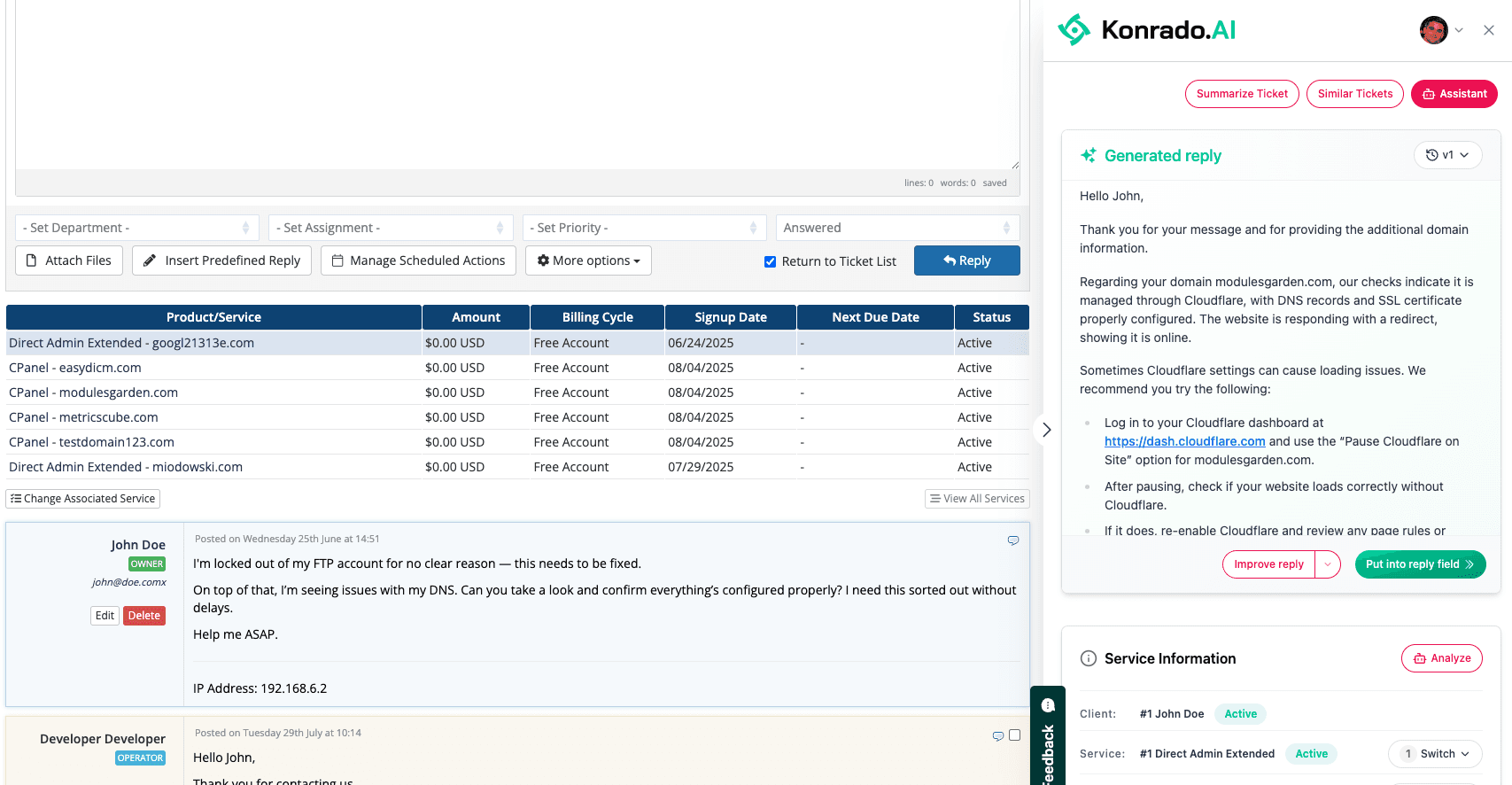This screenshot has height=785, width=1512.
Task: Click Summarize Ticket button
Action: (x=1242, y=94)
